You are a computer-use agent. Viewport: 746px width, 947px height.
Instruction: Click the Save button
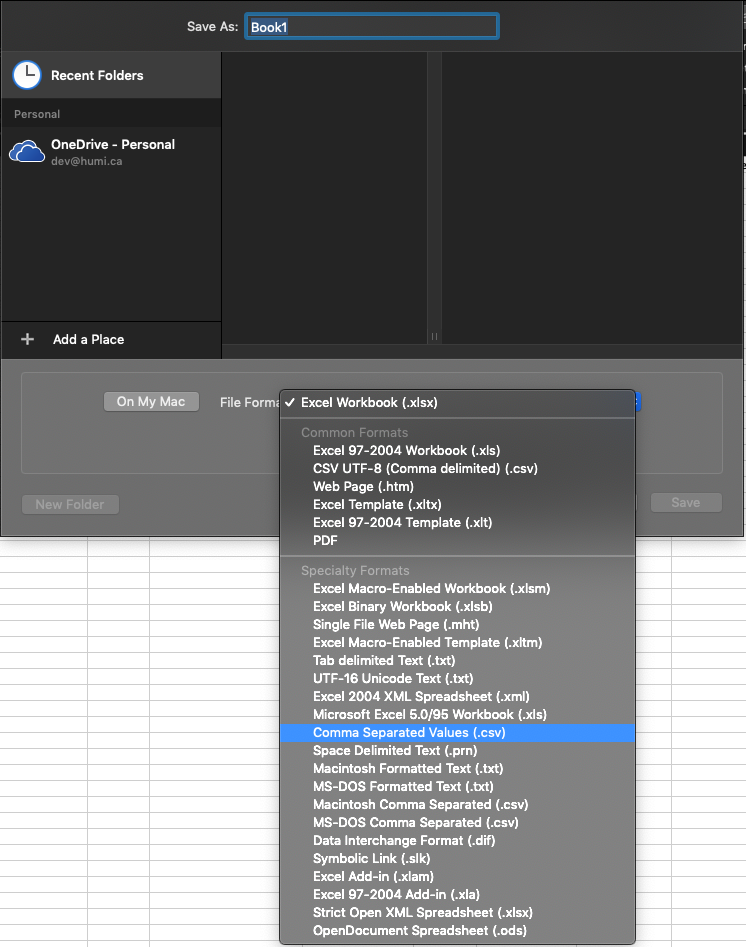(686, 502)
